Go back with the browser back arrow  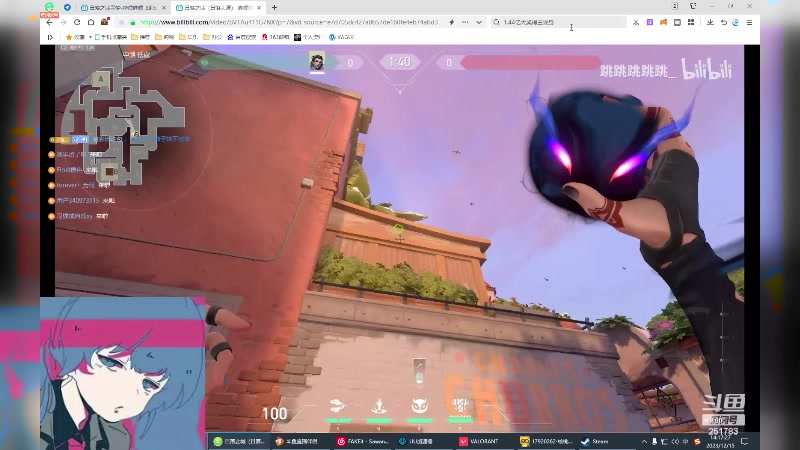(x=49, y=22)
